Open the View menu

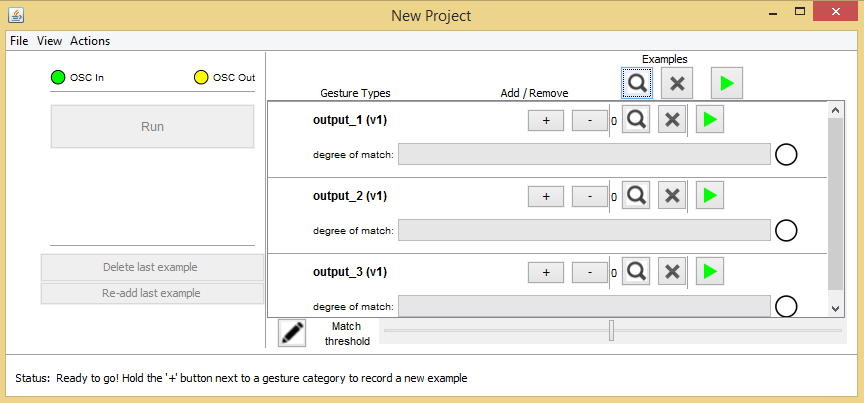(50, 41)
